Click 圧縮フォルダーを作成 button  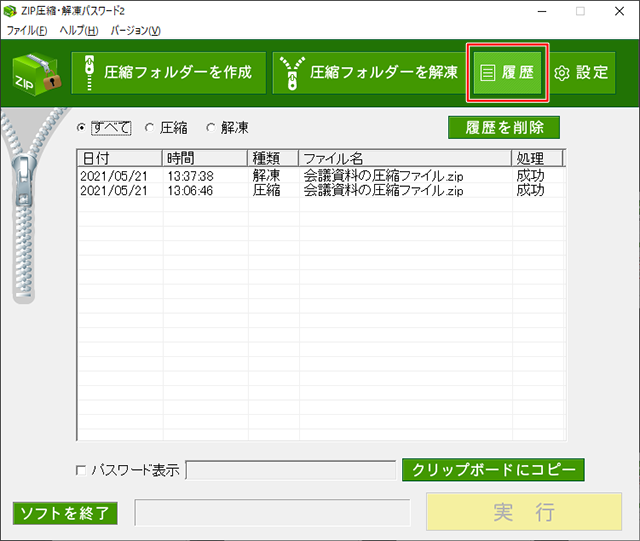point(169,73)
